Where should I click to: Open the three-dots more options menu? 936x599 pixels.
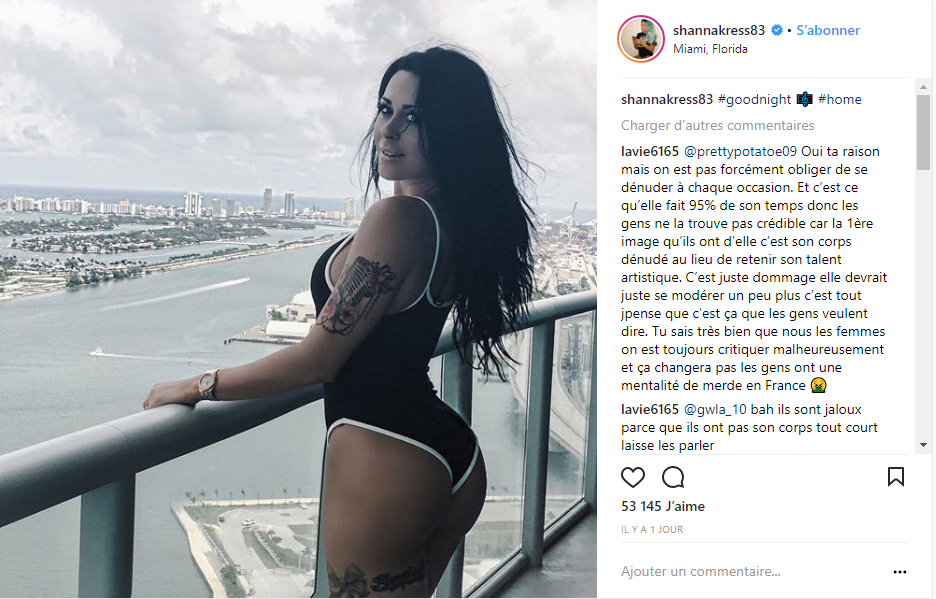coord(900,572)
